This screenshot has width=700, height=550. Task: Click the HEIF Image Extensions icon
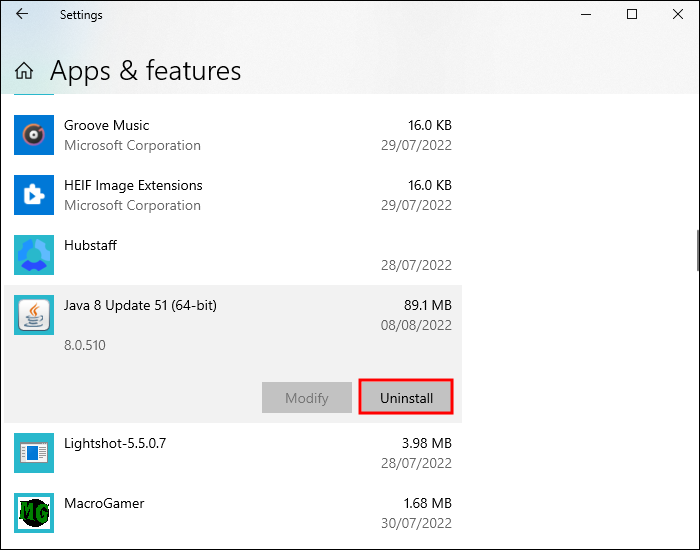[34, 195]
